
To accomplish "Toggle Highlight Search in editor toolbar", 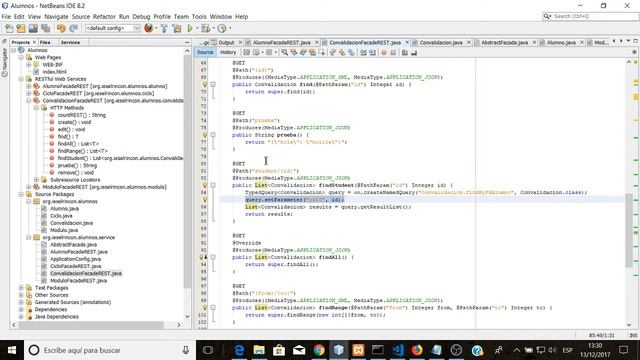I will [x=312, y=52].
